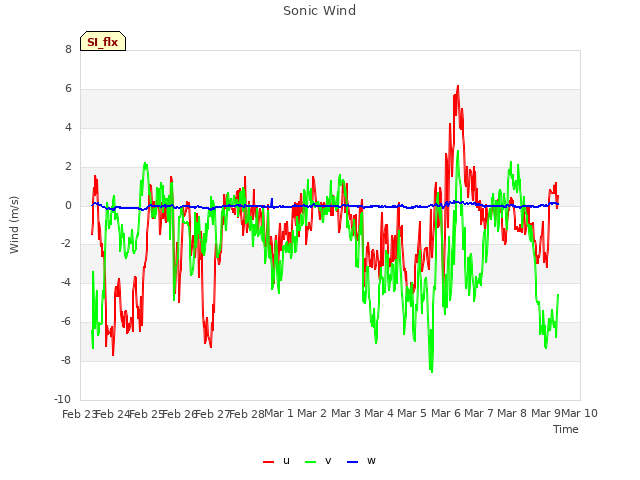The width and height of the screenshot is (640, 480).
Task: Click the SI_flx annotation label
Action: (103, 42)
